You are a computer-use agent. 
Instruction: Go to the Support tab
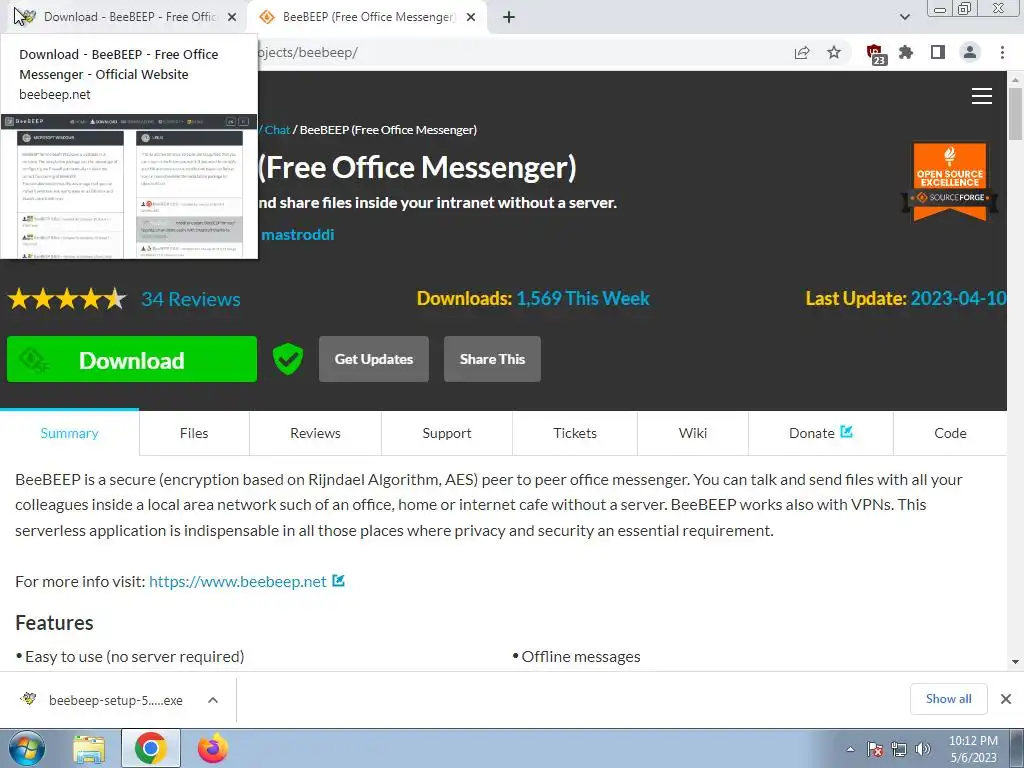(x=447, y=433)
